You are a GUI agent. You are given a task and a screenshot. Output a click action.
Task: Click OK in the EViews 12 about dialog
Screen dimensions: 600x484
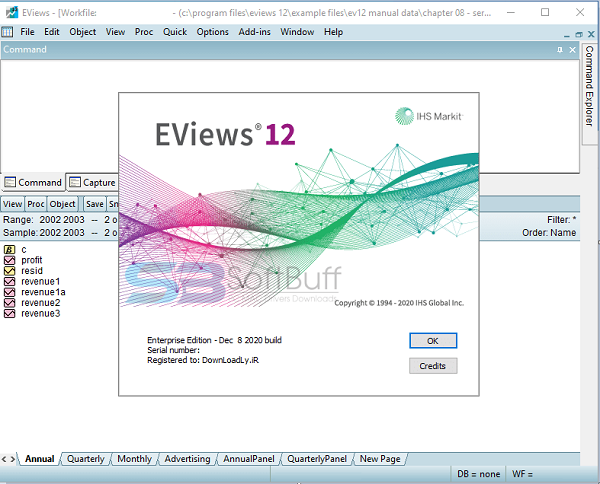[x=433, y=341]
